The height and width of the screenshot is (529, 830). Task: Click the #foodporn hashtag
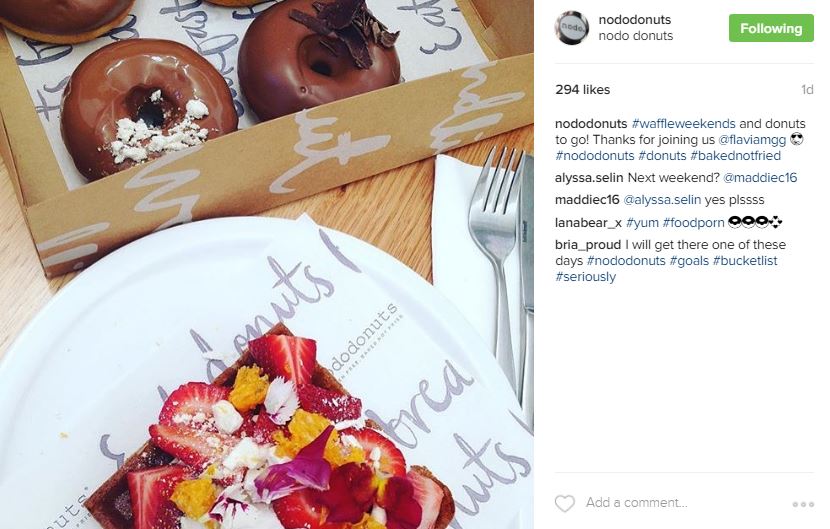tap(693, 223)
